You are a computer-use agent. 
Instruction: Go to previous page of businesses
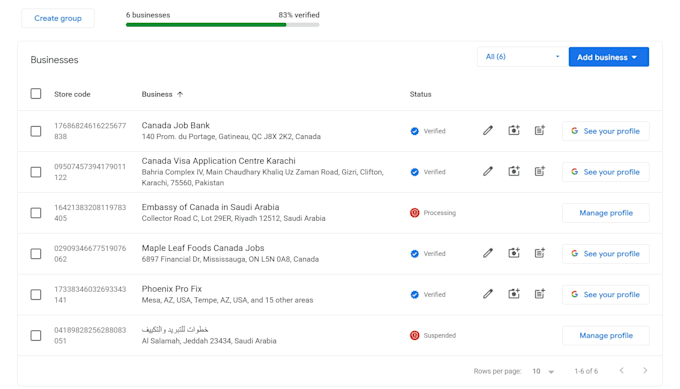tap(621, 370)
